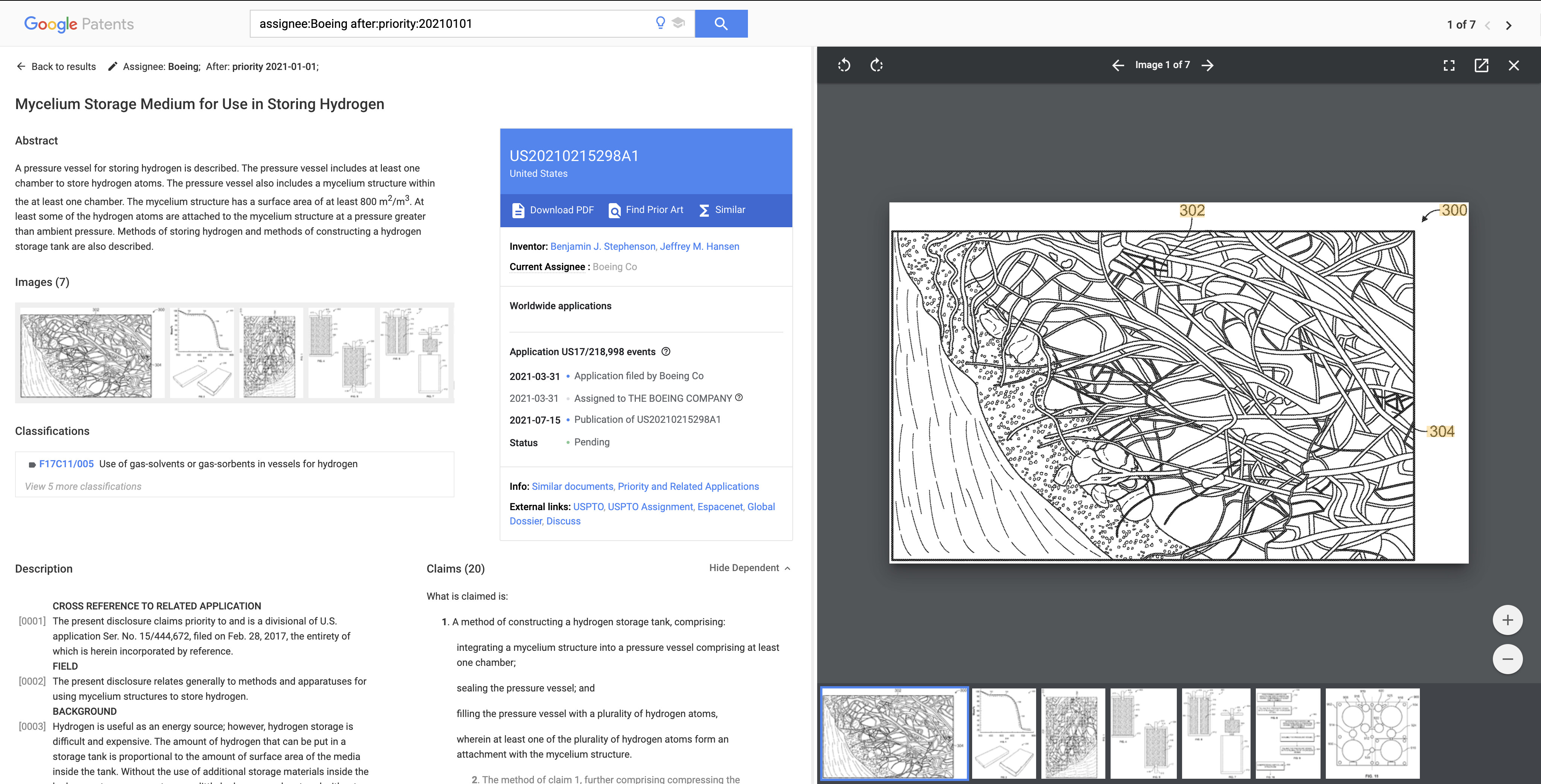Go to previous search result arrow
1541x784 pixels.
[x=1488, y=25]
